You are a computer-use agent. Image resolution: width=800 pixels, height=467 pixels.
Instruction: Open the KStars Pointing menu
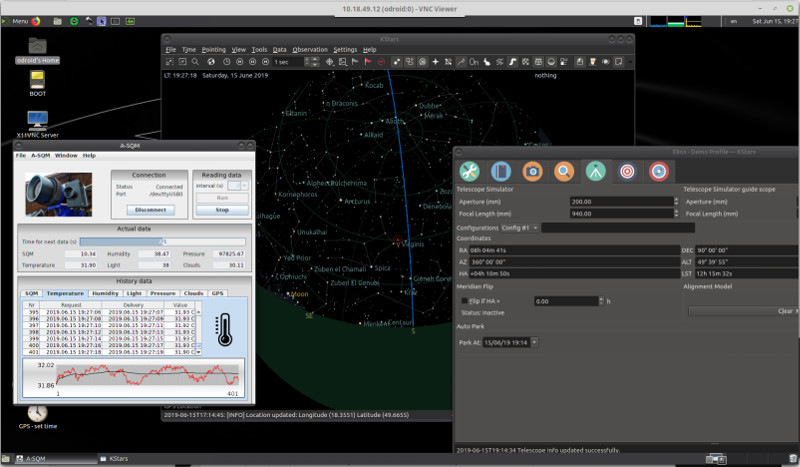coord(213,50)
